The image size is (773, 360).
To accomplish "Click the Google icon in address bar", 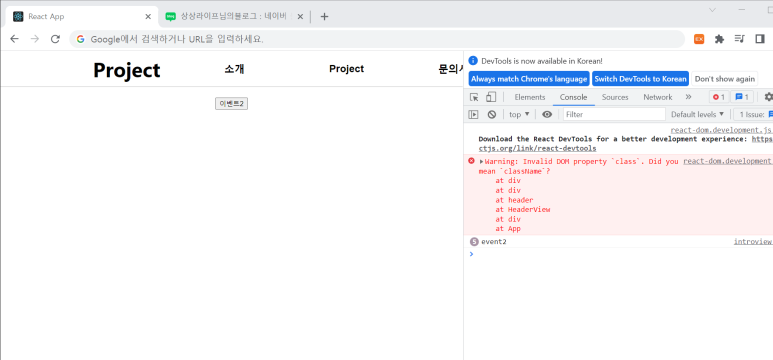I will [80, 39].
